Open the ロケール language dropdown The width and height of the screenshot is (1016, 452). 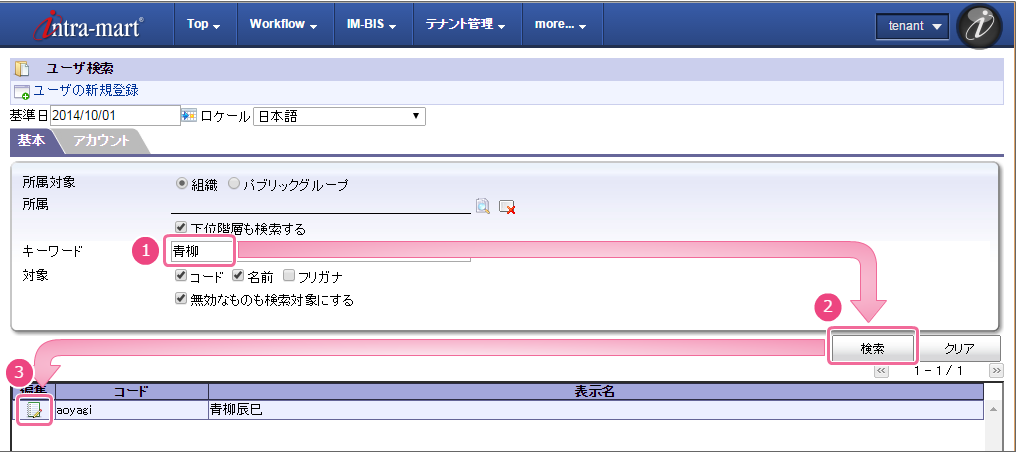point(340,116)
